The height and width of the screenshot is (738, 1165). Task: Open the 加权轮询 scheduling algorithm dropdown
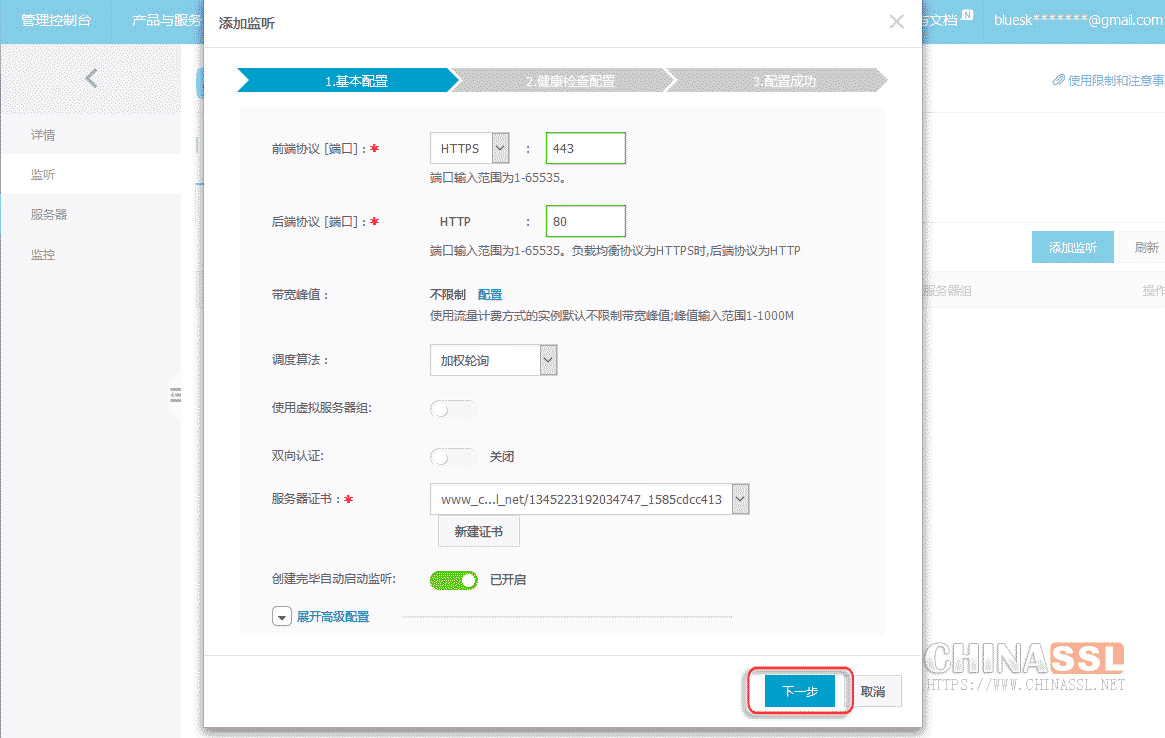493,361
